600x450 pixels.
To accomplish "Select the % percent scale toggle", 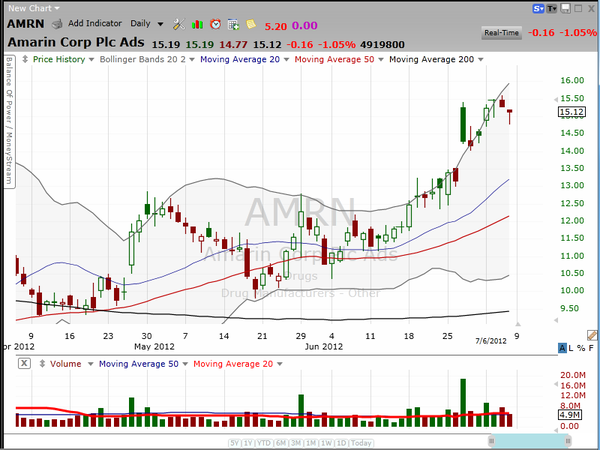I will click(581, 348).
